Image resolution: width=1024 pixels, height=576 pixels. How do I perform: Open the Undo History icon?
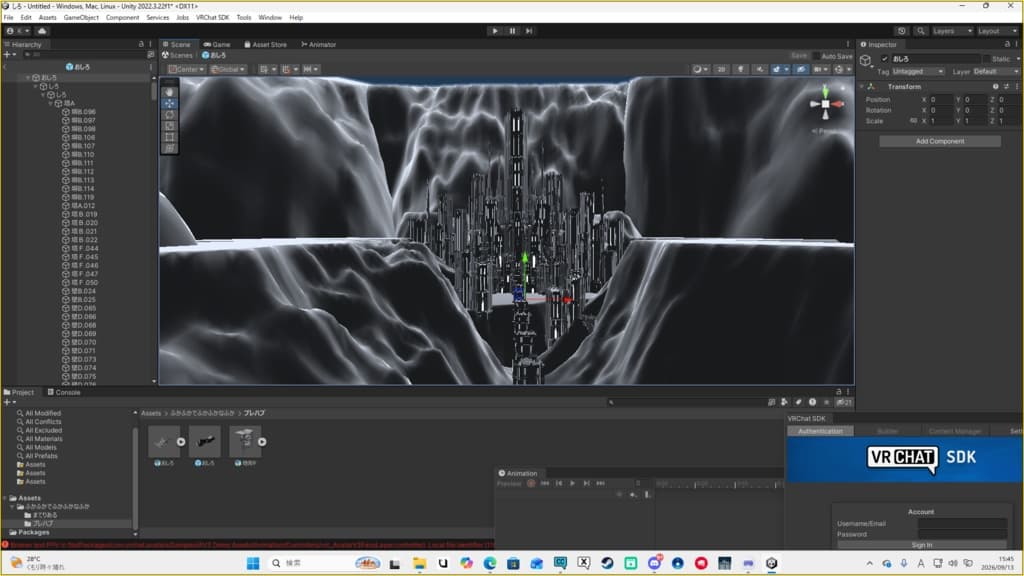click(902, 31)
